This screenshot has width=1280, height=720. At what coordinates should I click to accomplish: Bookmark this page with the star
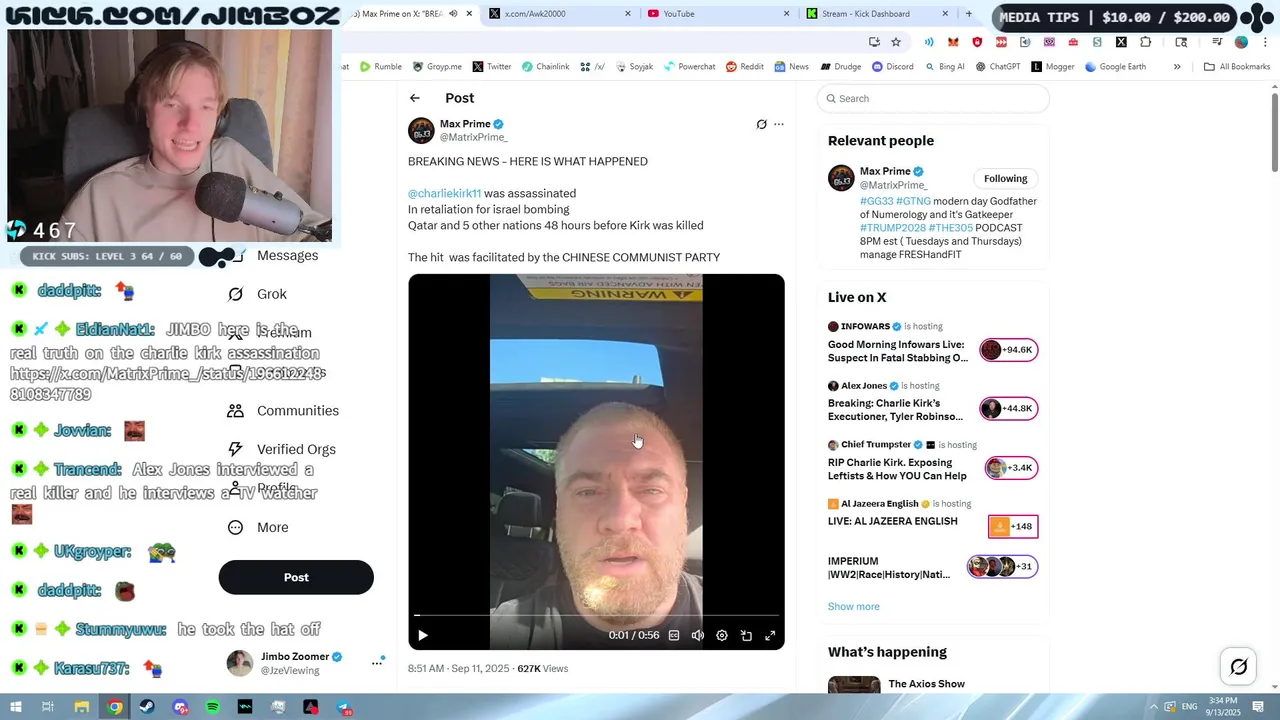[896, 42]
